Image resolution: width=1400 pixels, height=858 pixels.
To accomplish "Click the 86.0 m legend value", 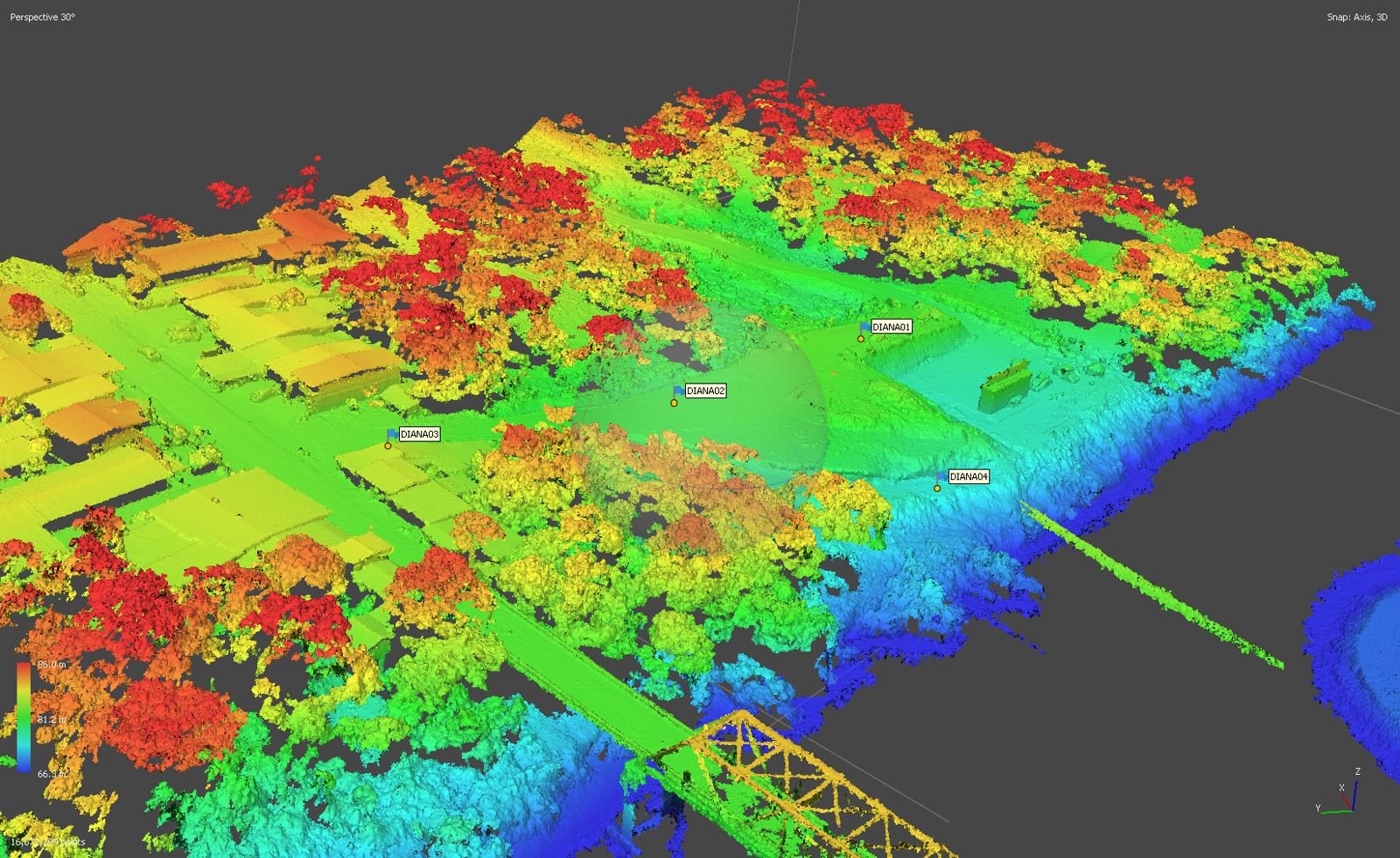I will pyautogui.click(x=52, y=665).
